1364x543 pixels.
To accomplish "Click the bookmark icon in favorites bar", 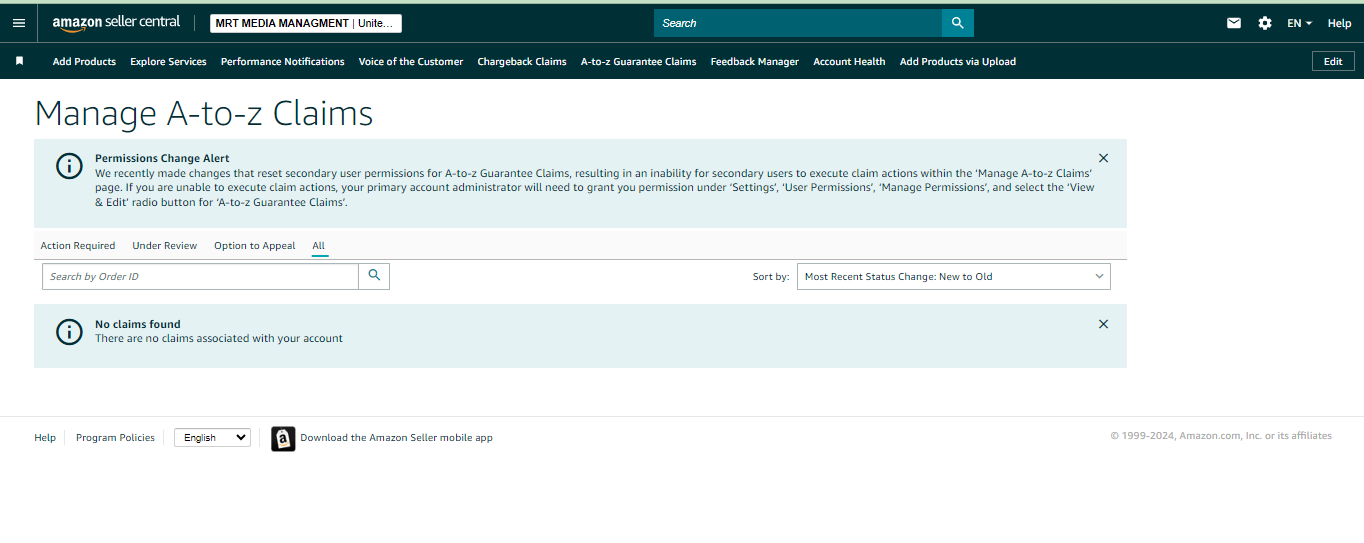I will point(19,61).
